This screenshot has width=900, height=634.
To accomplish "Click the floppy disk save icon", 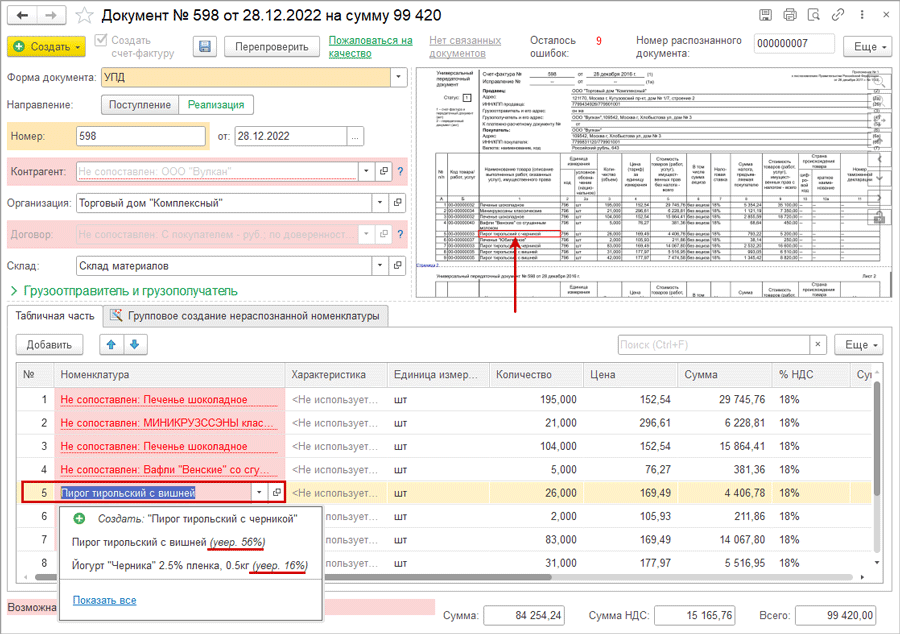I will point(205,47).
